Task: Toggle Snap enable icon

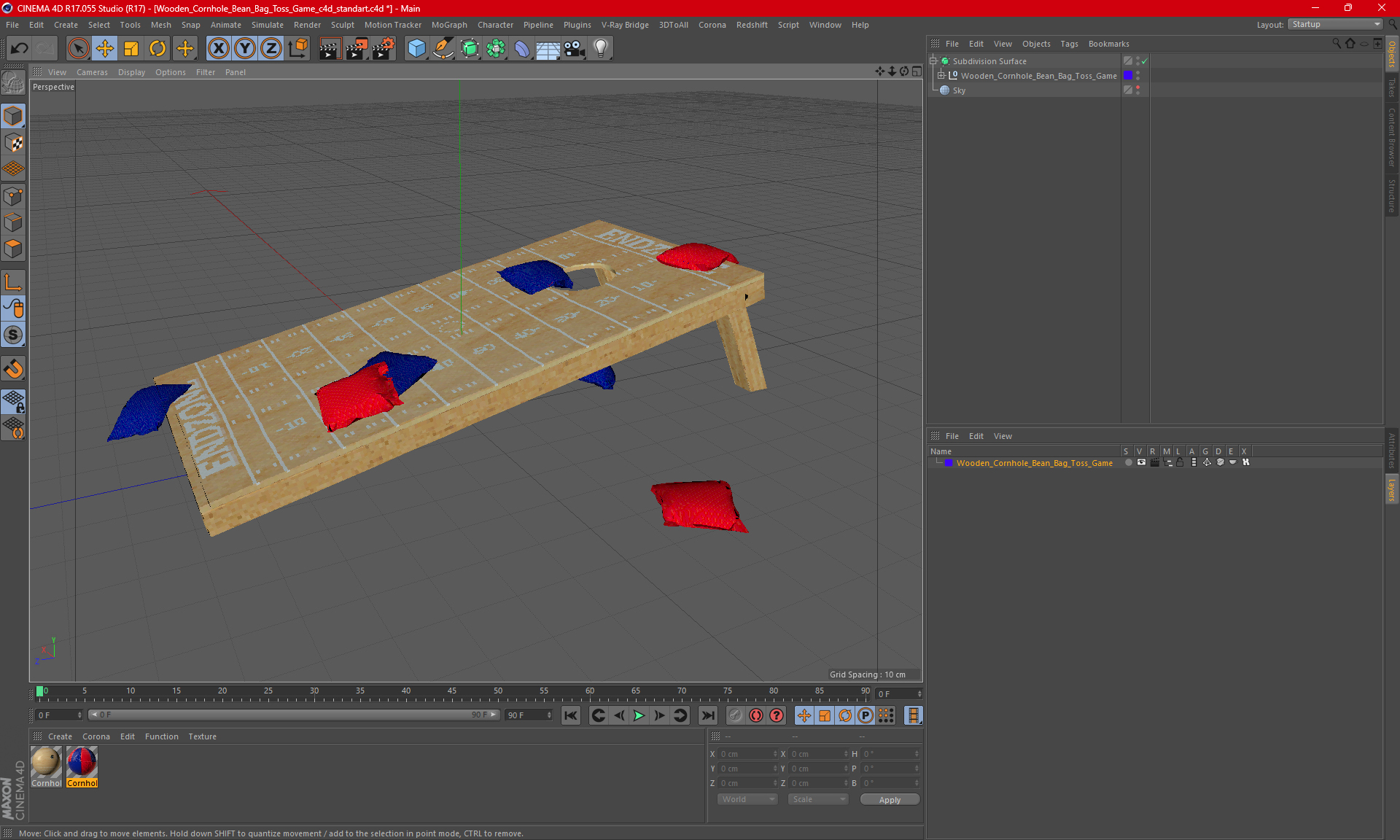Action: click(13, 369)
